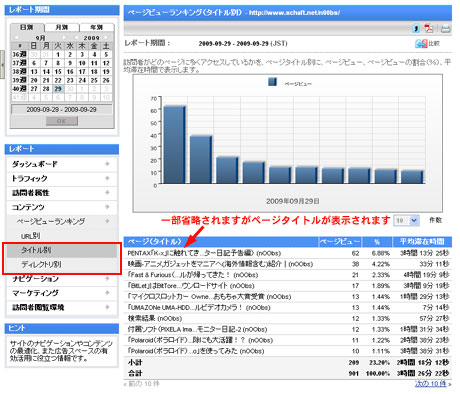
Task: Click the 2009年09月29日 chart date label
Action: coord(293,201)
